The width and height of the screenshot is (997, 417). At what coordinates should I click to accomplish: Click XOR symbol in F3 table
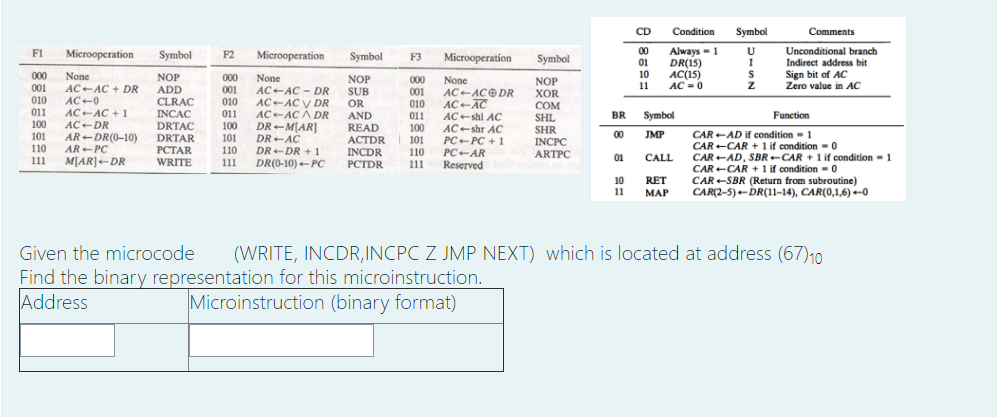click(547, 93)
